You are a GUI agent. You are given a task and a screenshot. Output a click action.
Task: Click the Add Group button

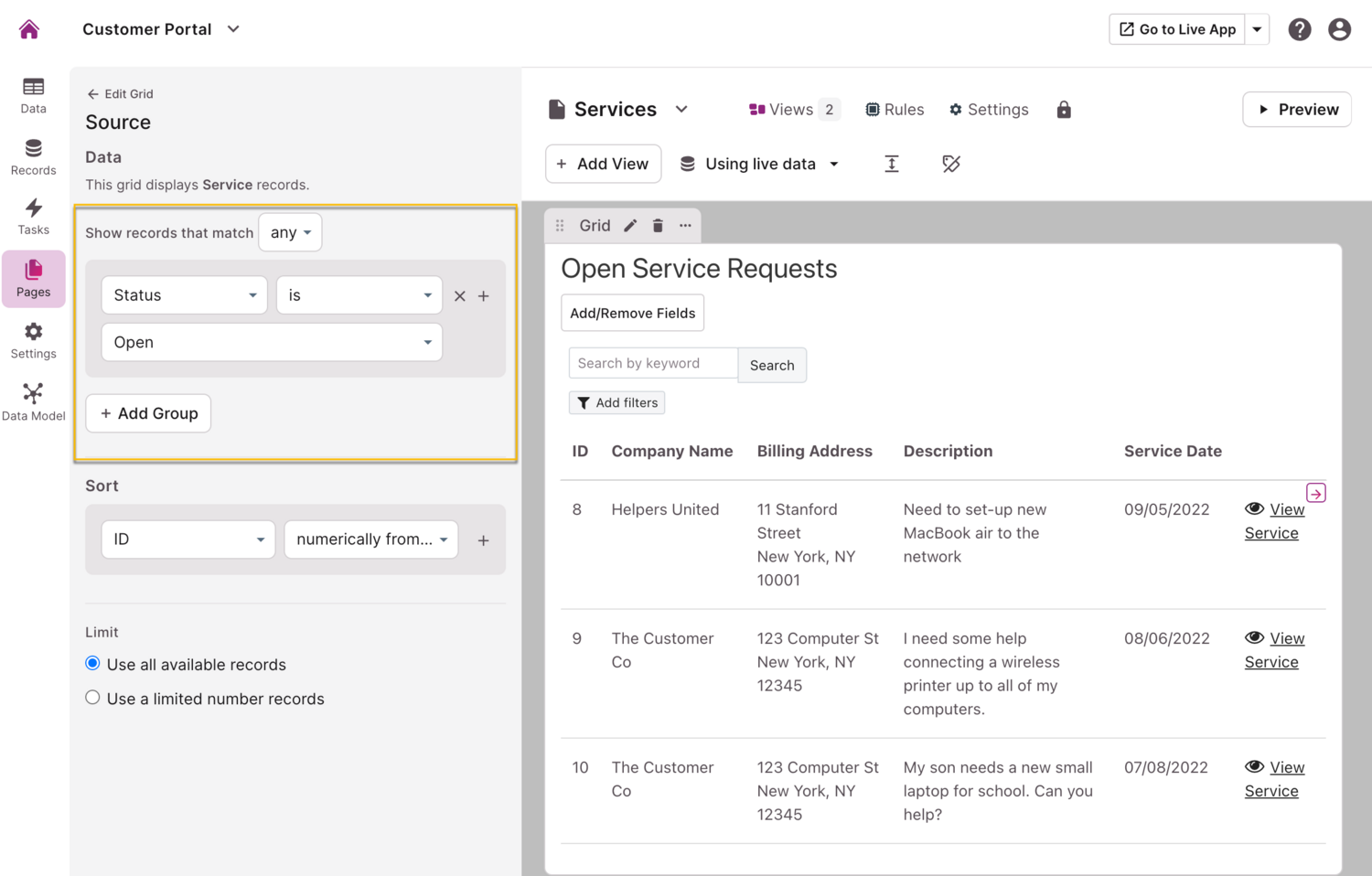148,413
